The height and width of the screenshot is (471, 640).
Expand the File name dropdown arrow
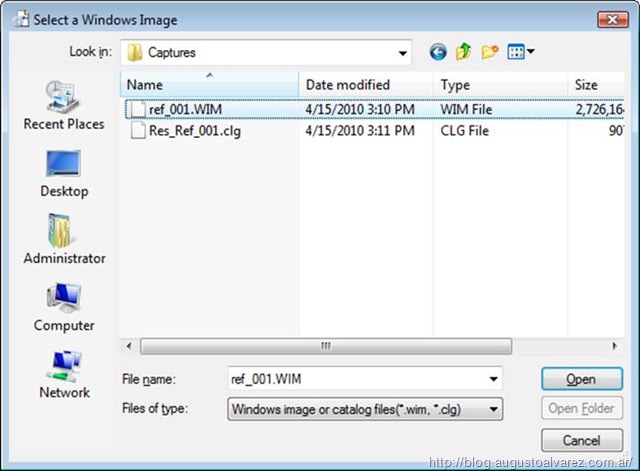[493, 379]
